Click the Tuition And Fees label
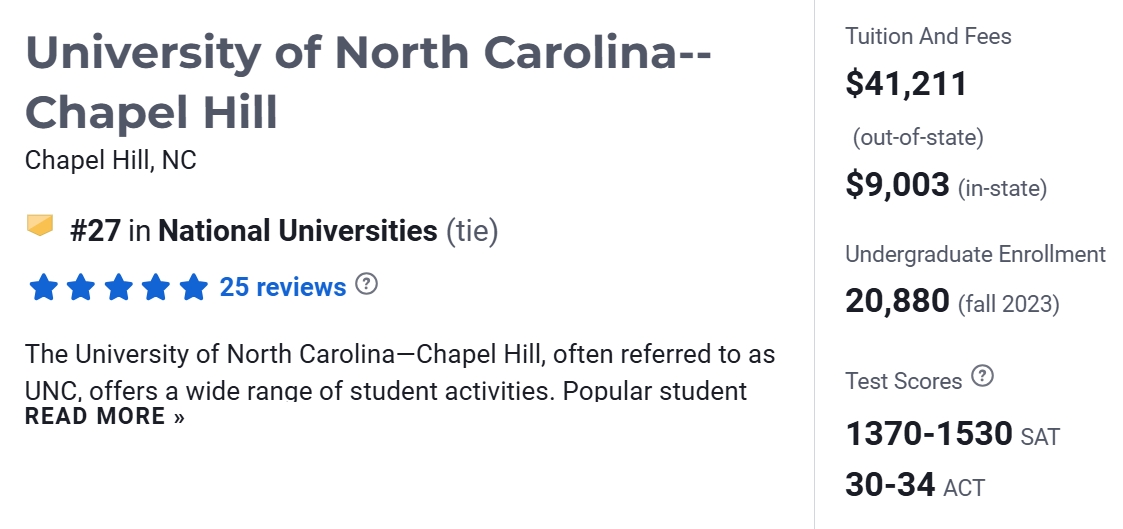Viewport: 1123px width, 529px height. [x=928, y=37]
